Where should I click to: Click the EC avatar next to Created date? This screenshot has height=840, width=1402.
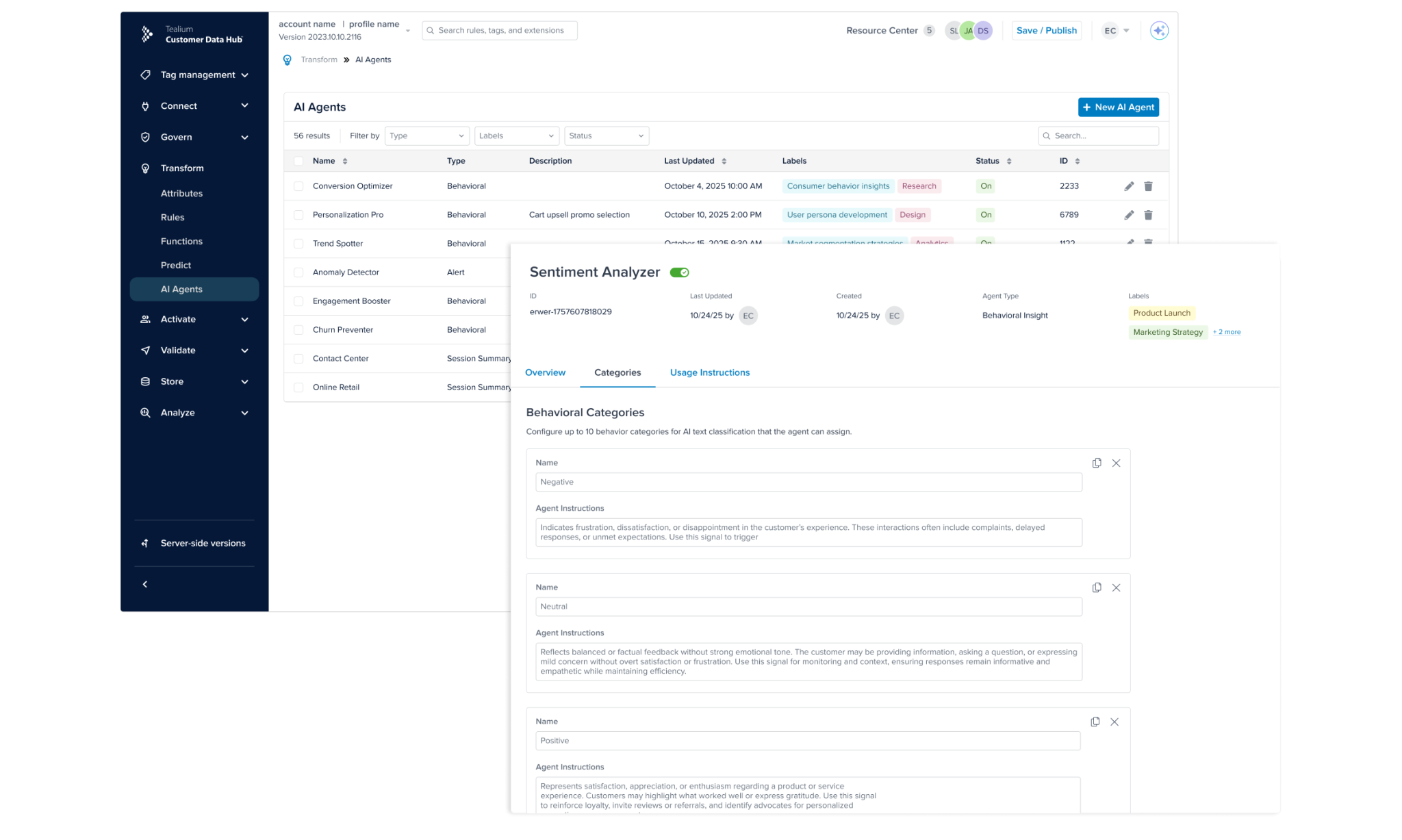[894, 316]
